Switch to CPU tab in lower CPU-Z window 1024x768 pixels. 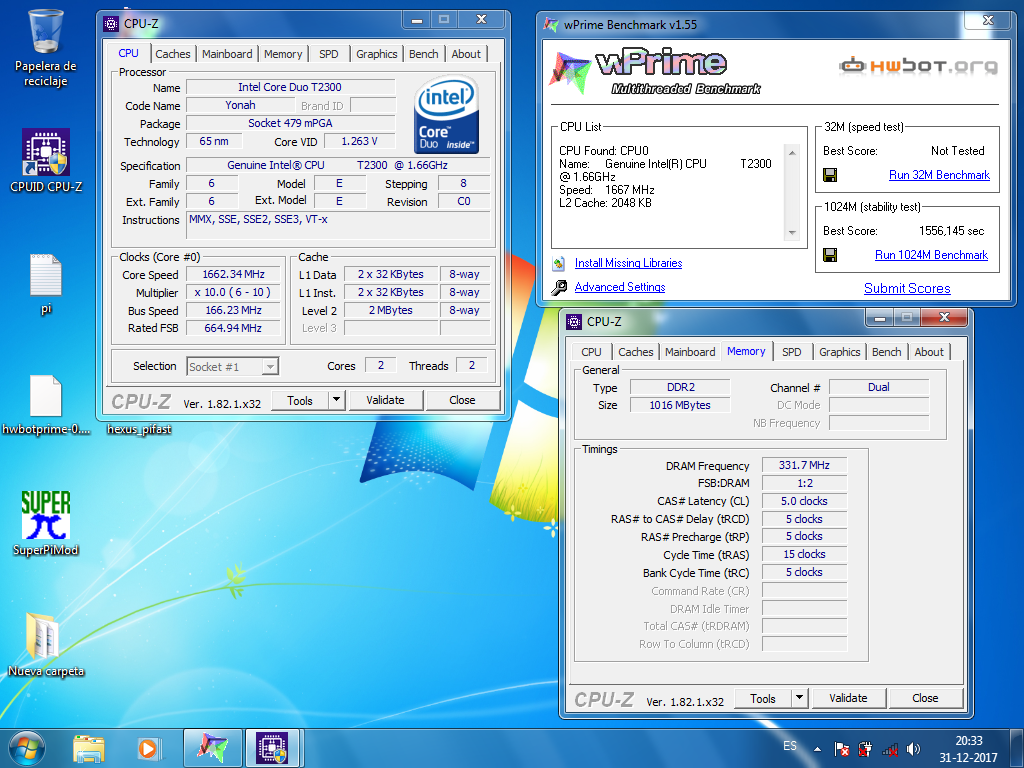pos(591,352)
